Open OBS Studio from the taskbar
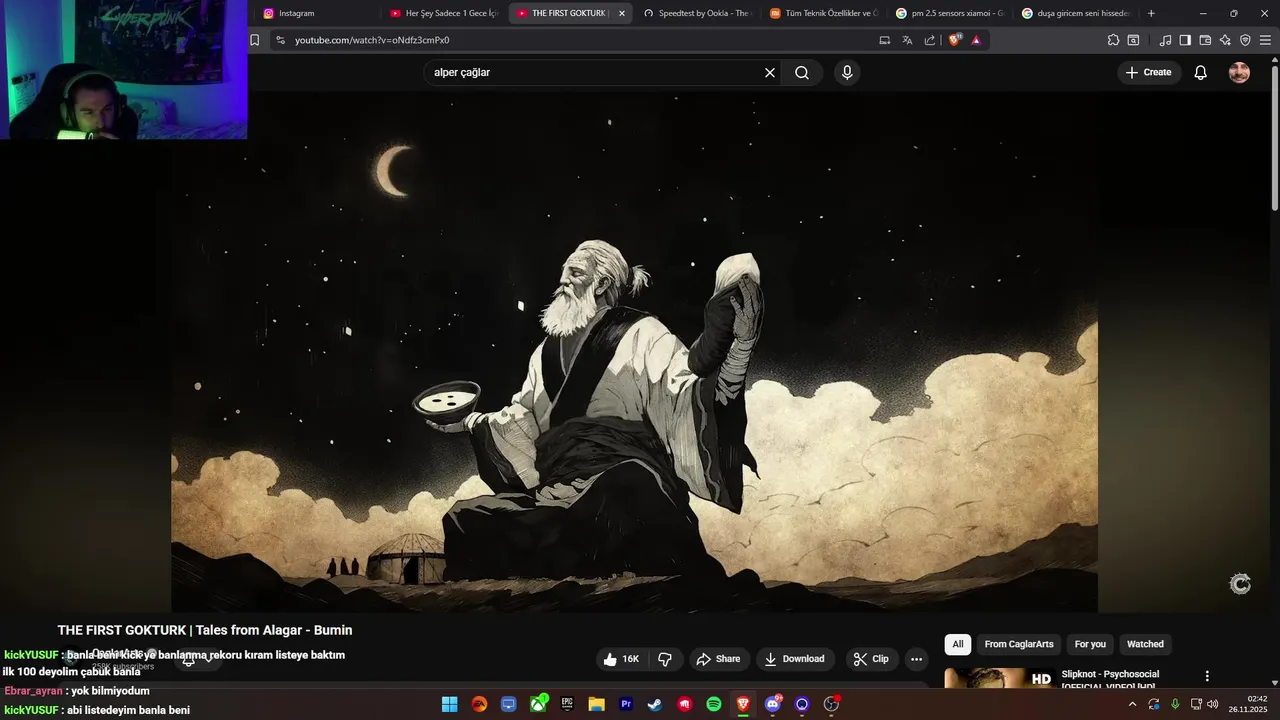This screenshot has height=720, width=1280. (831, 704)
